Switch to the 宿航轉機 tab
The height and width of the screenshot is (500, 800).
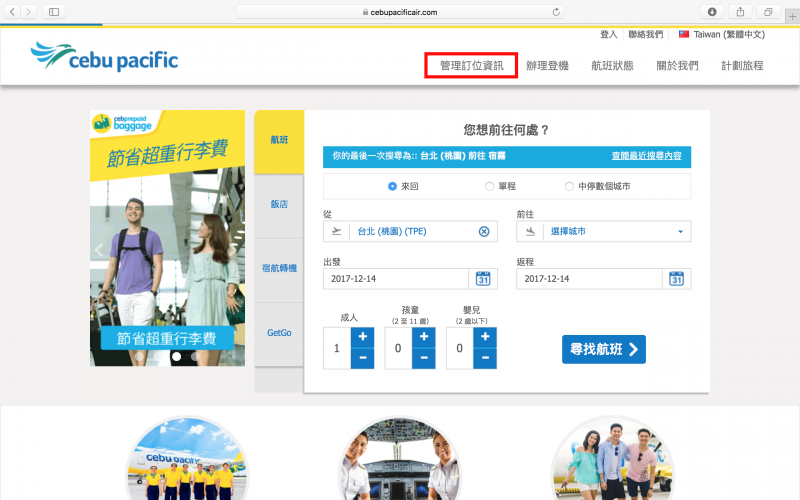pyautogui.click(x=279, y=268)
